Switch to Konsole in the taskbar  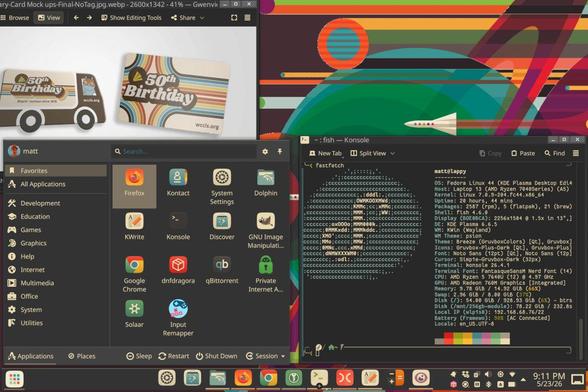(319, 378)
